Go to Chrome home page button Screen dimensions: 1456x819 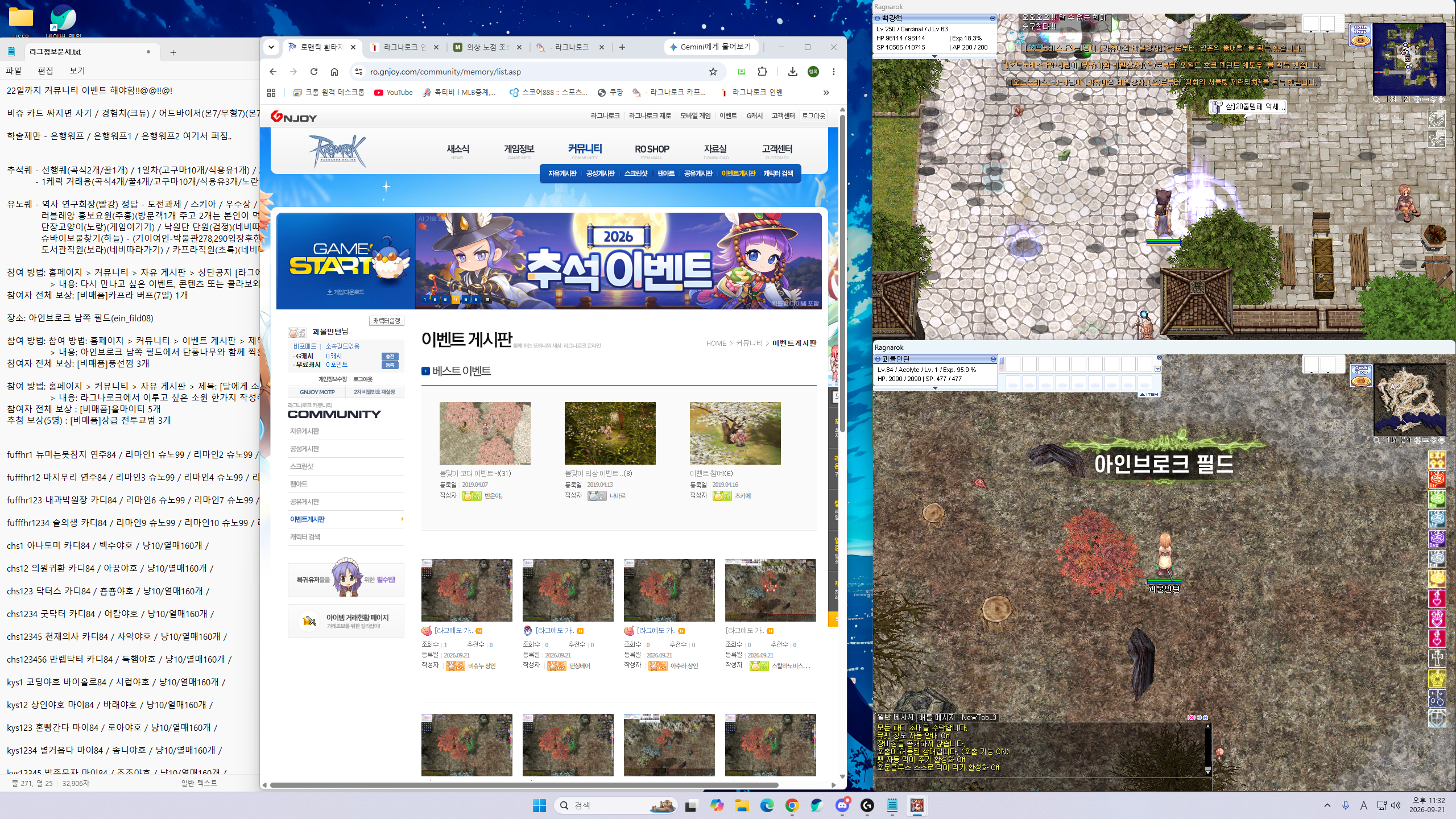[x=334, y=72]
